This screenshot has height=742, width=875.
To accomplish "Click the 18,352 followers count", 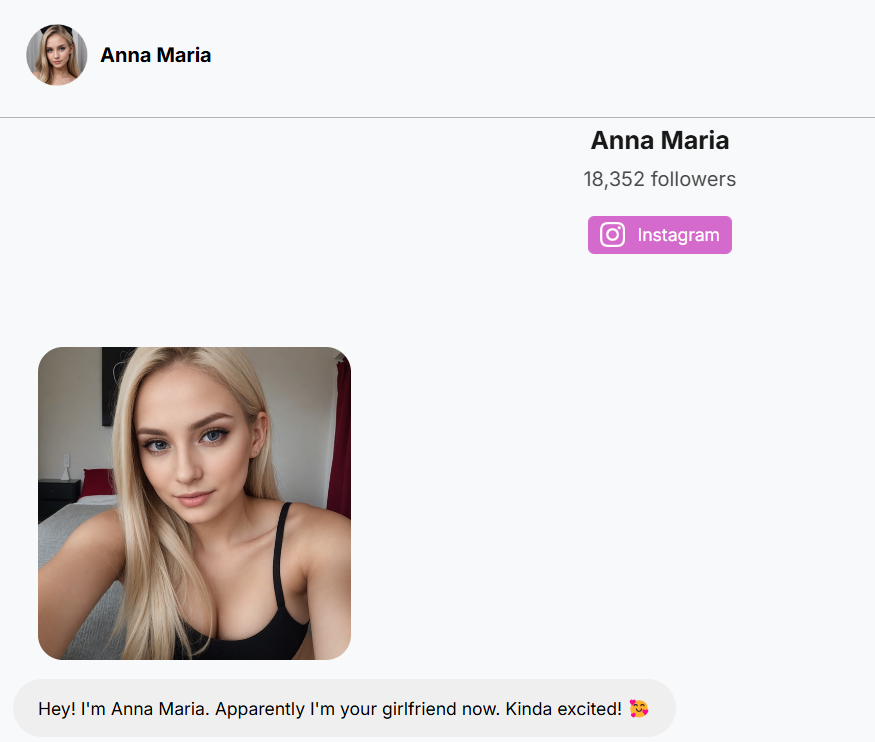I will [659, 179].
